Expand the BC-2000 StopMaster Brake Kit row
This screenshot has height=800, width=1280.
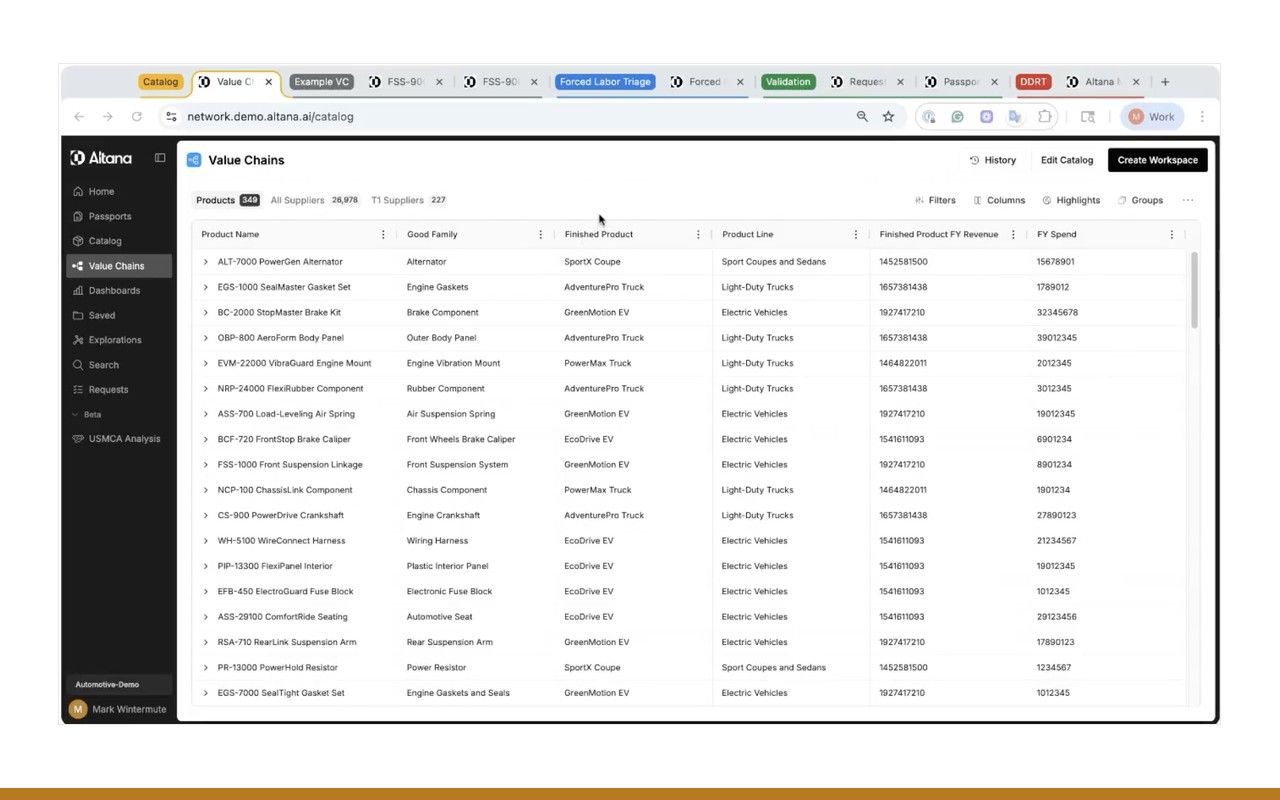pyautogui.click(x=206, y=313)
